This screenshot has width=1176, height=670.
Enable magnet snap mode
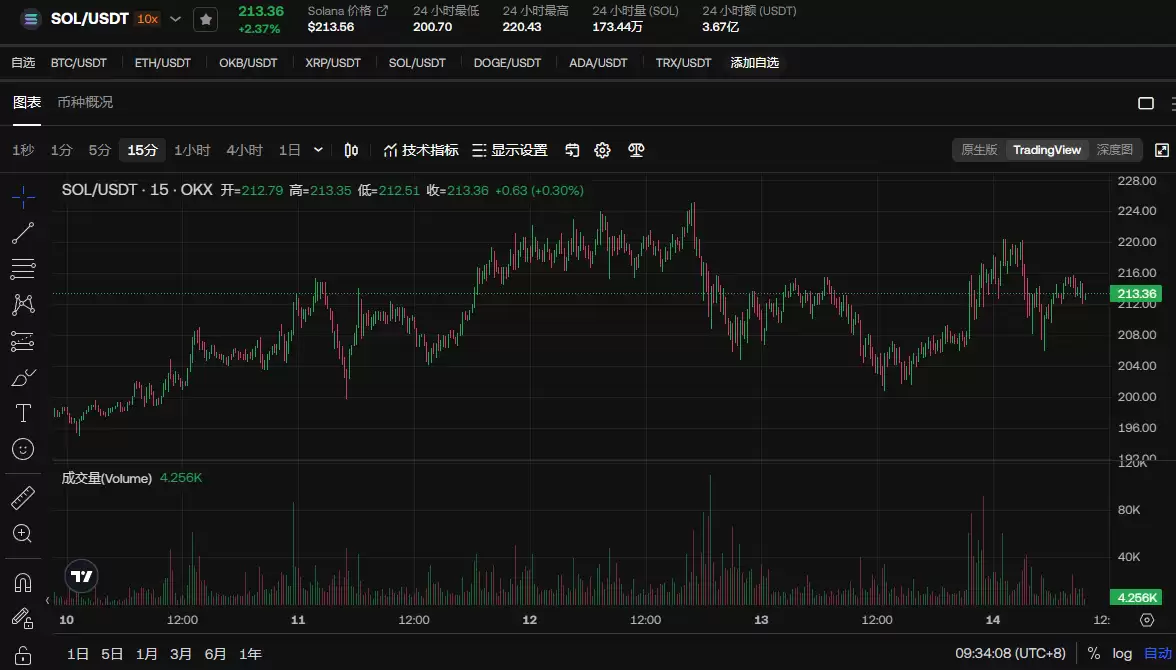22,582
